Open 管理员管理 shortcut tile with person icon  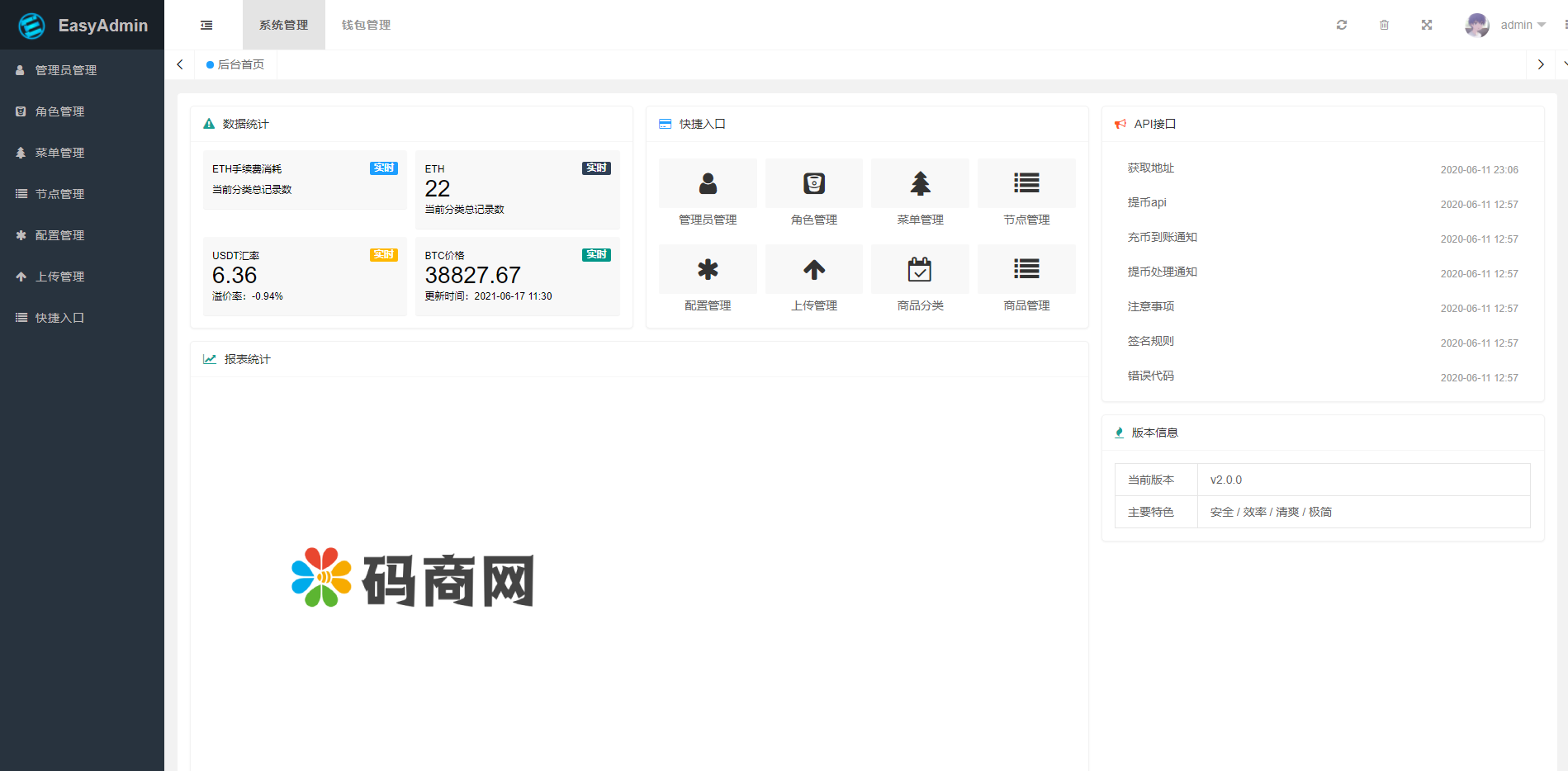tap(708, 183)
